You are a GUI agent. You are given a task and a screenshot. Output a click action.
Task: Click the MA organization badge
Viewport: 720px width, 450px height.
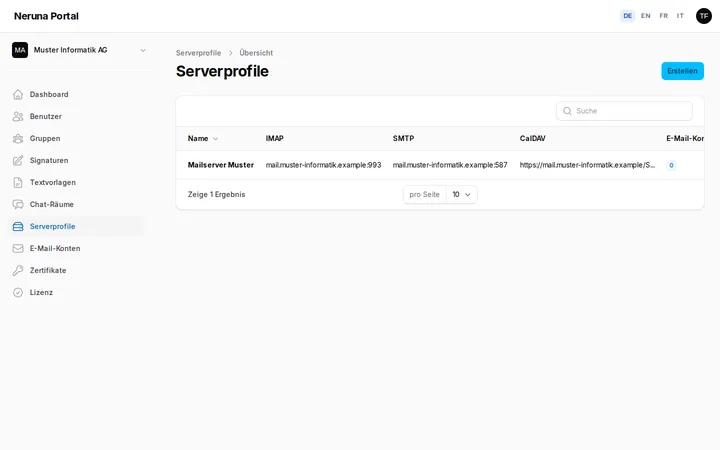point(20,50)
